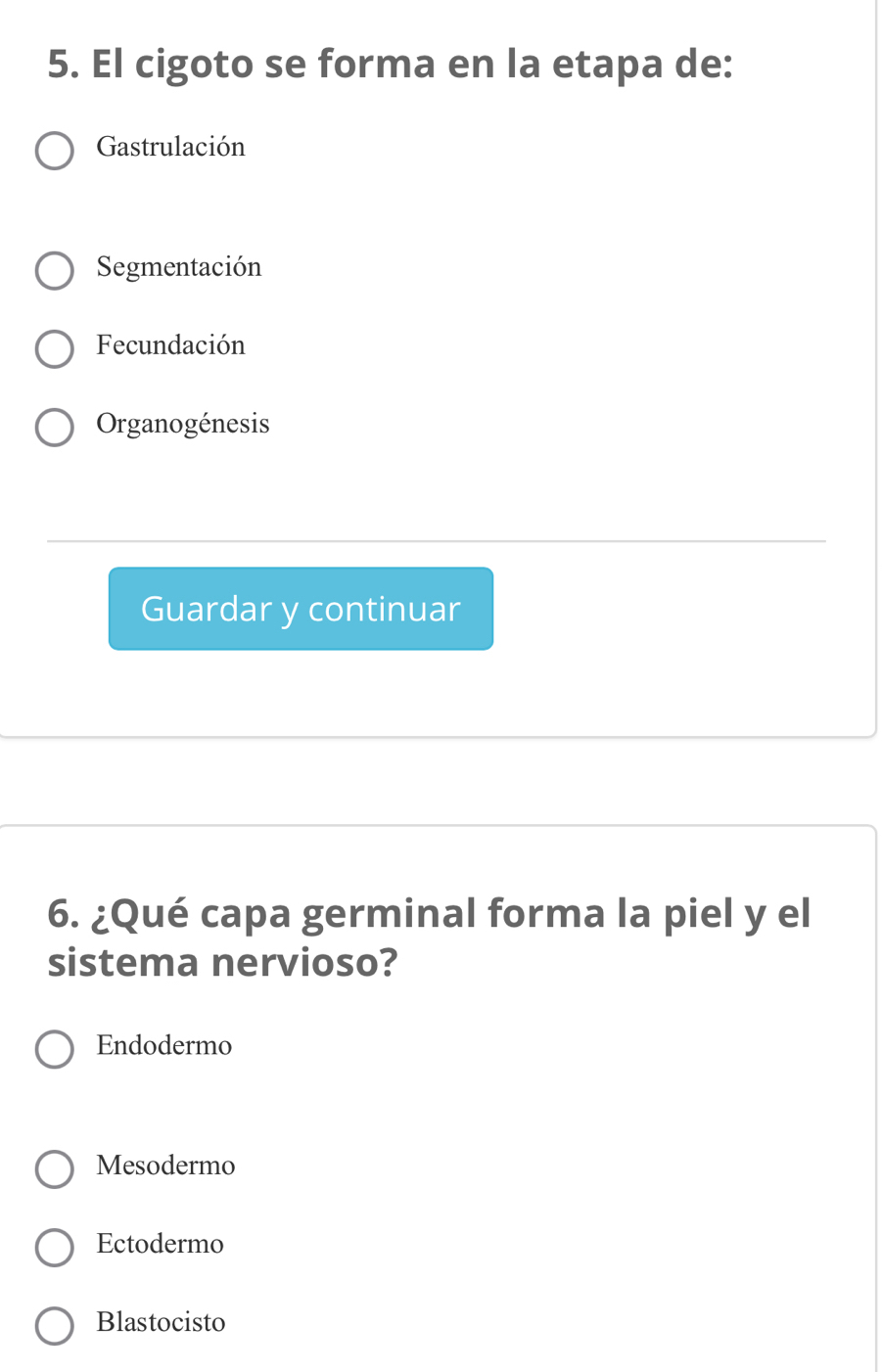Choose the Segmentación radio option
Viewport: 882px width, 1372px height.
(x=55, y=271)
